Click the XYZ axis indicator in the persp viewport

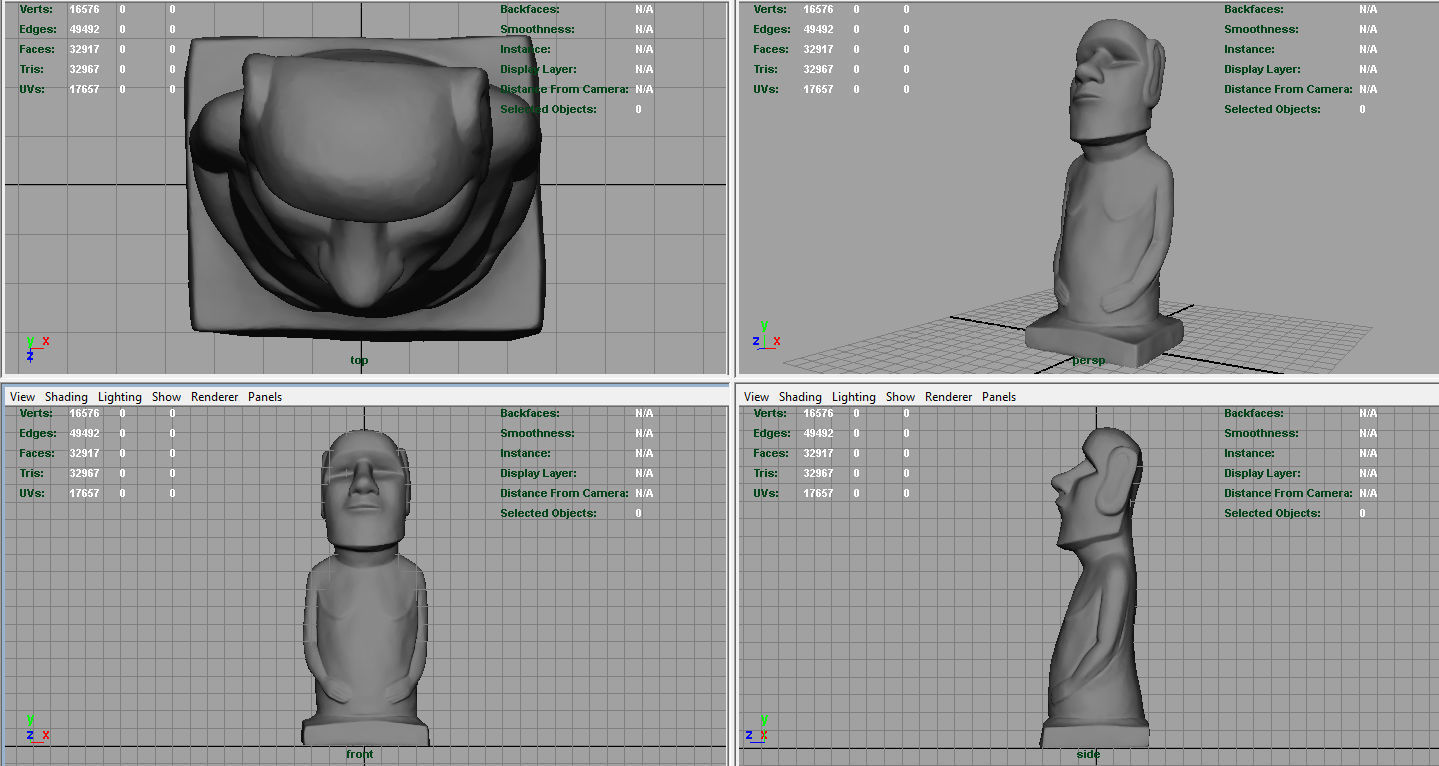point(766,335)
